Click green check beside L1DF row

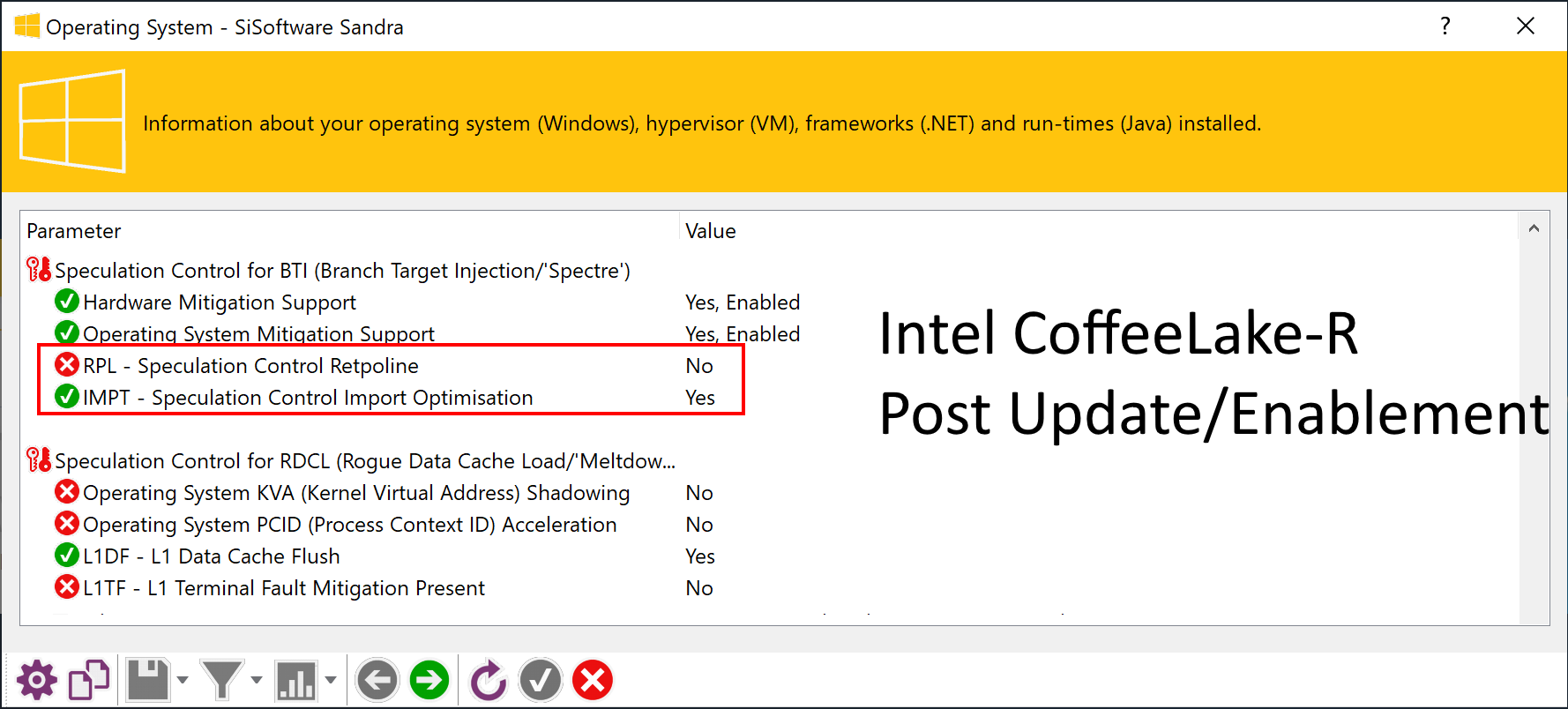(67, 556)
